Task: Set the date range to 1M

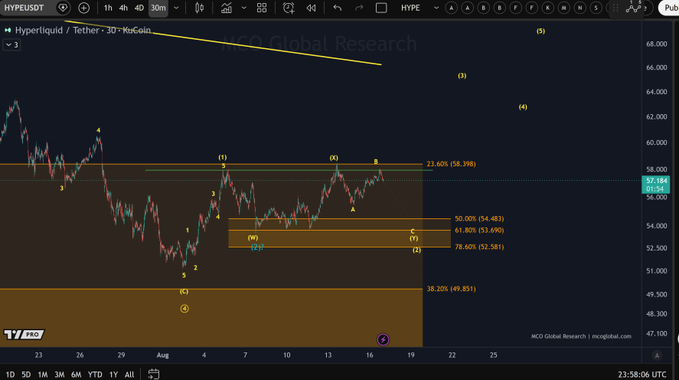Action: (42, 374)
